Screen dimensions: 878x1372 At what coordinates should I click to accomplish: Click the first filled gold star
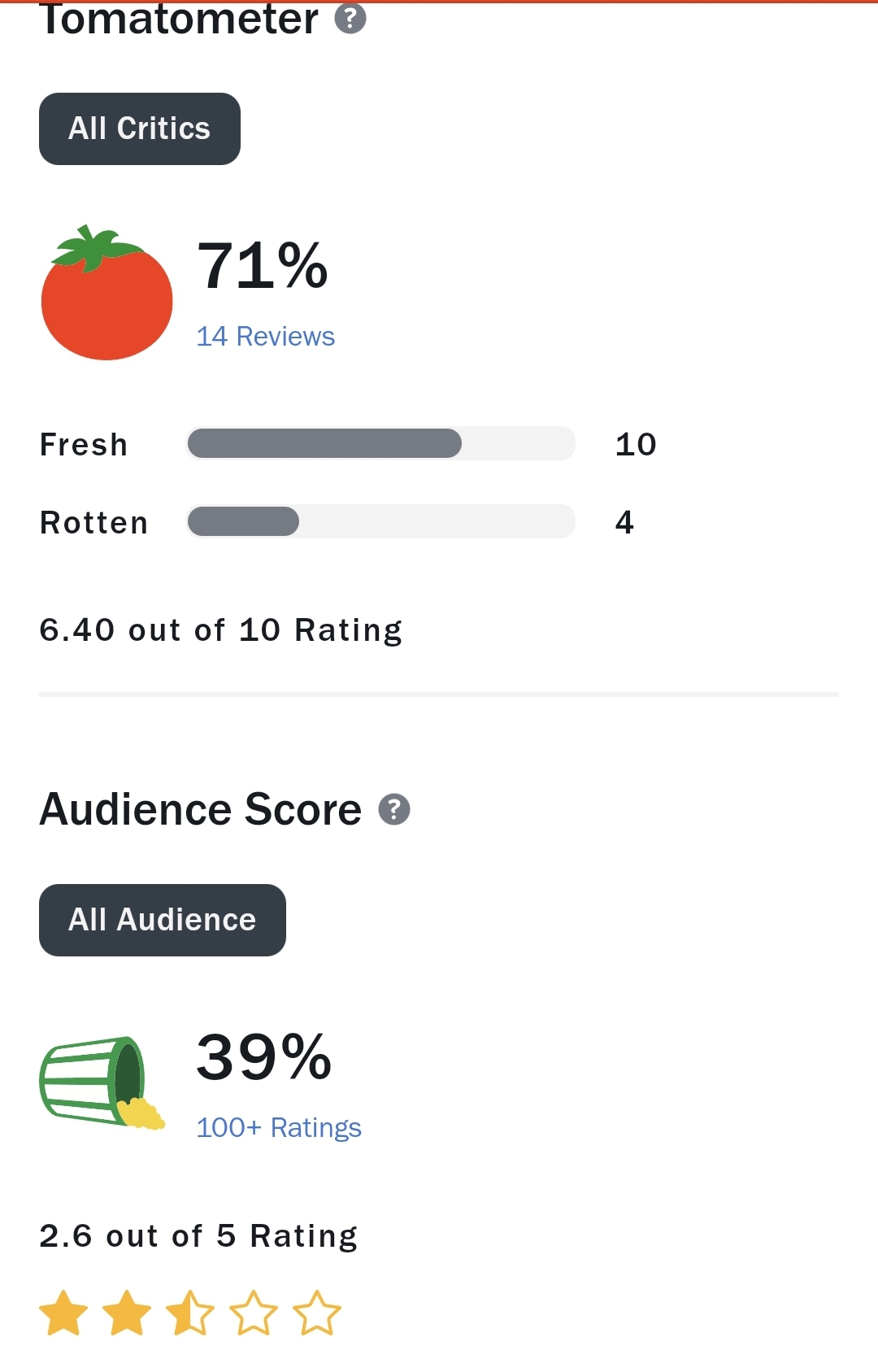click(63, 1313)
